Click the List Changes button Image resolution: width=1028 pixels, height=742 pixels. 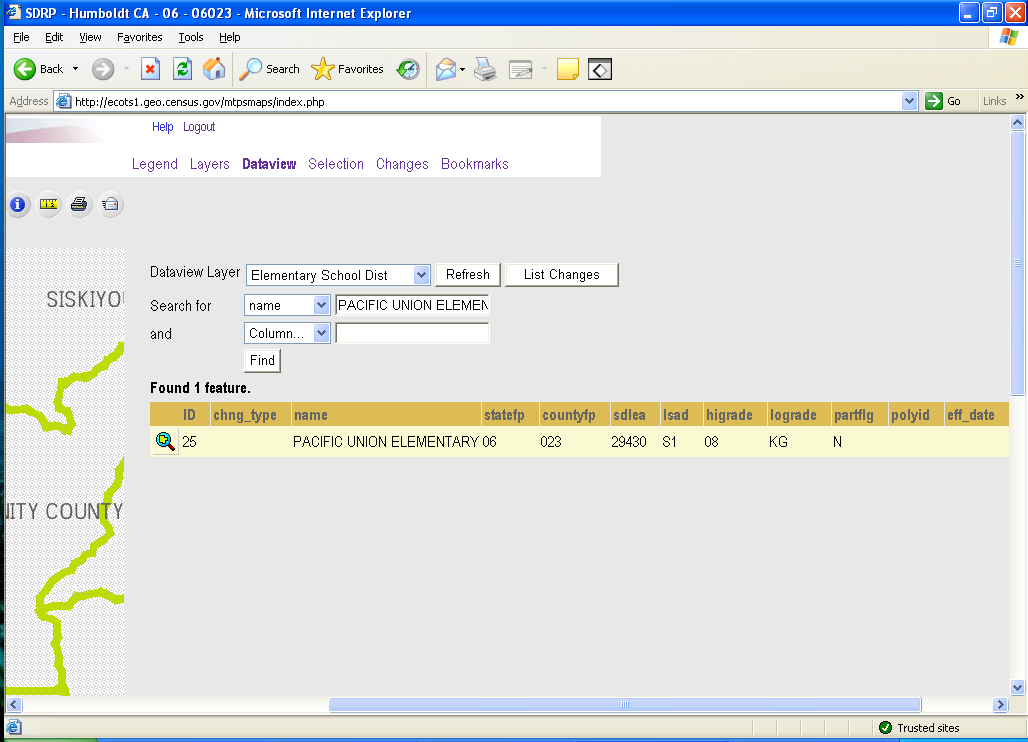[x=561, y=274]
